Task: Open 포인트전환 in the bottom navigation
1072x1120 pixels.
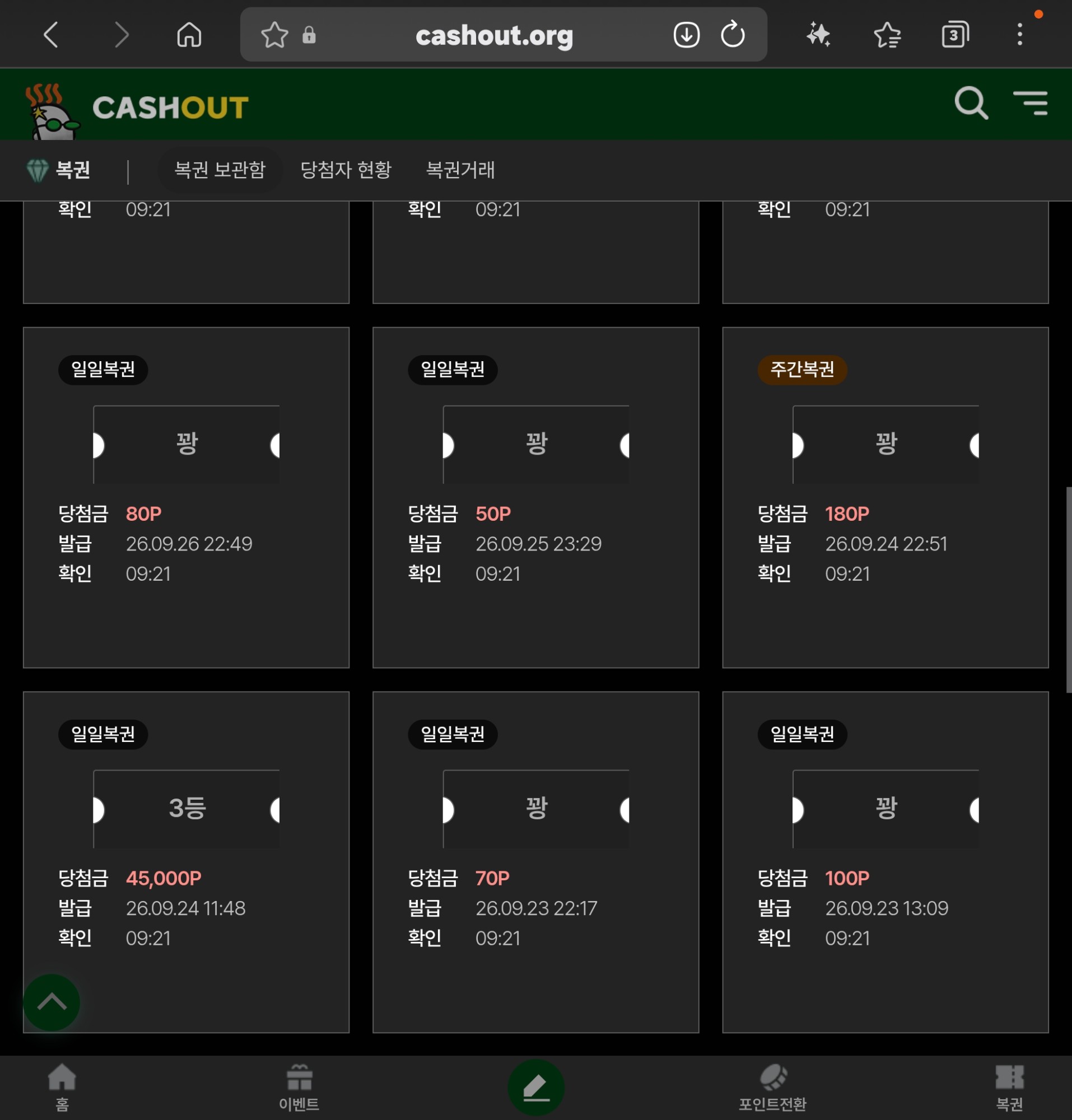Action: [772, 1088]
